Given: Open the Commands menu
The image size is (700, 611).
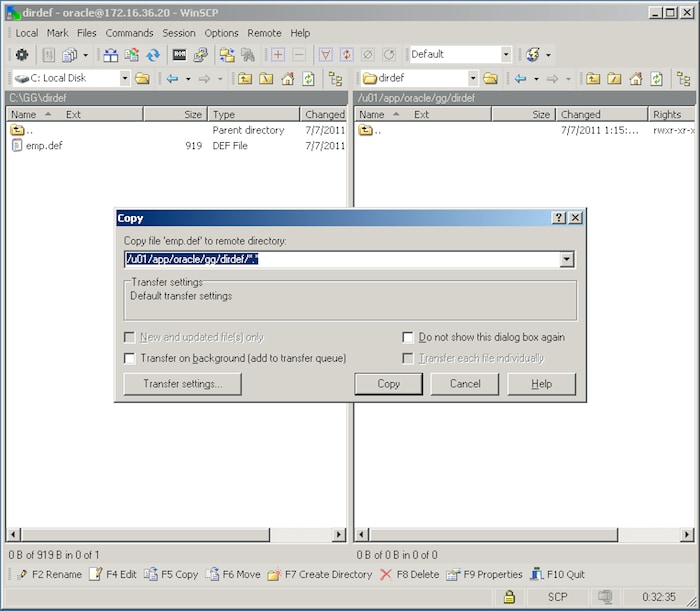Looking at the screenshot, I should 129,33.
